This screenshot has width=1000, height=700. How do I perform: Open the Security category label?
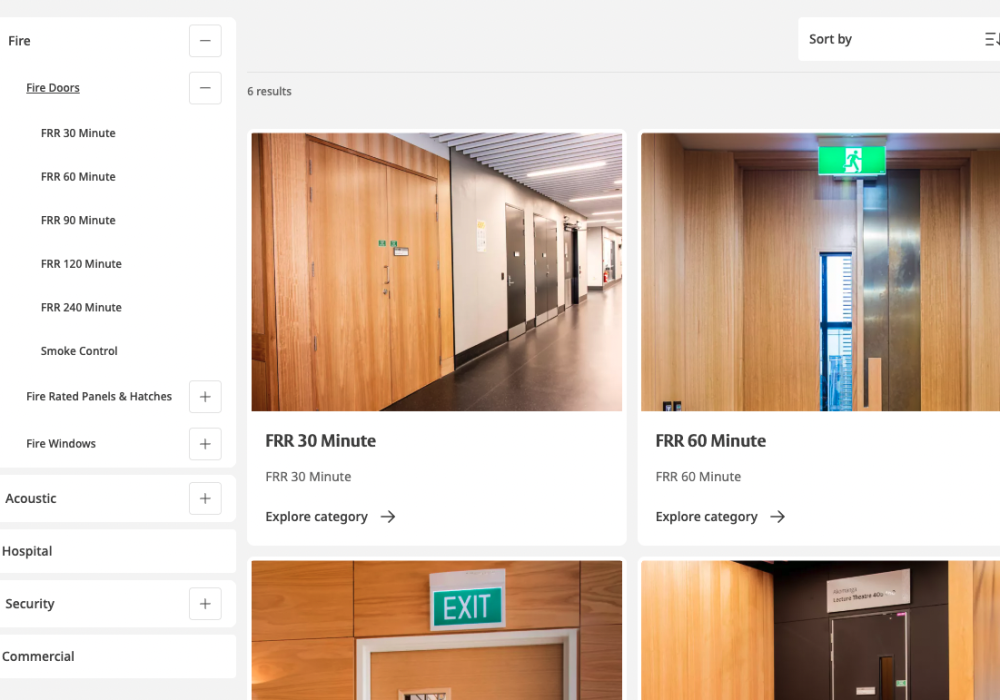(30, 604)
